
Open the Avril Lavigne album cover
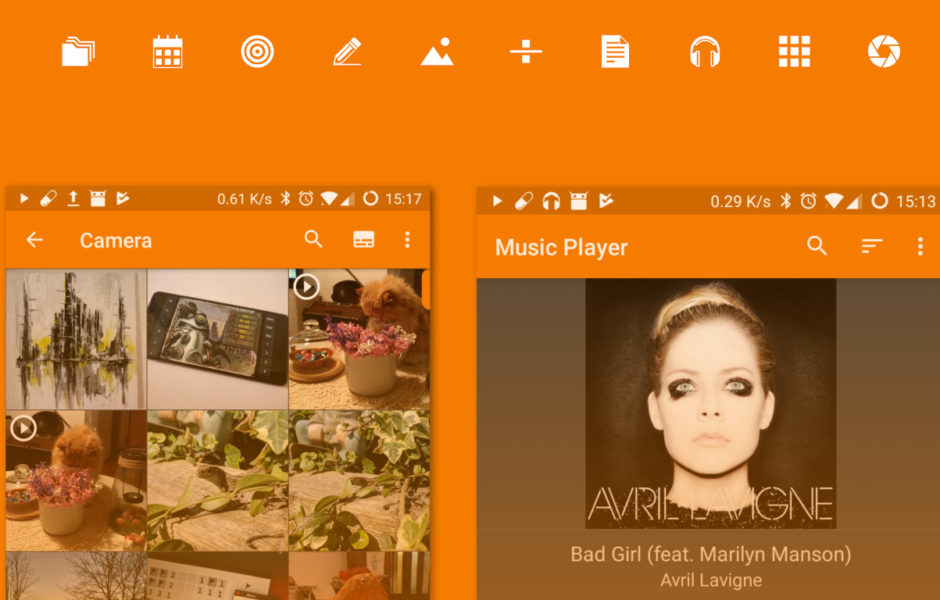point(710,403)
